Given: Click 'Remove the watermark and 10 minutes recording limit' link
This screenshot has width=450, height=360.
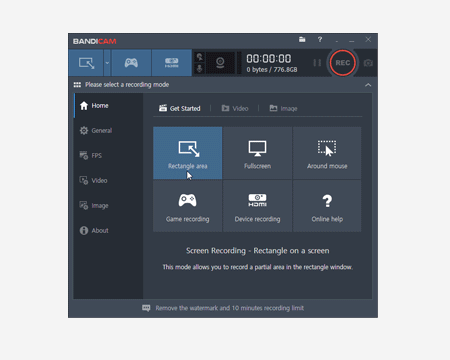Looking at the screenshot, I should point(230,308).
